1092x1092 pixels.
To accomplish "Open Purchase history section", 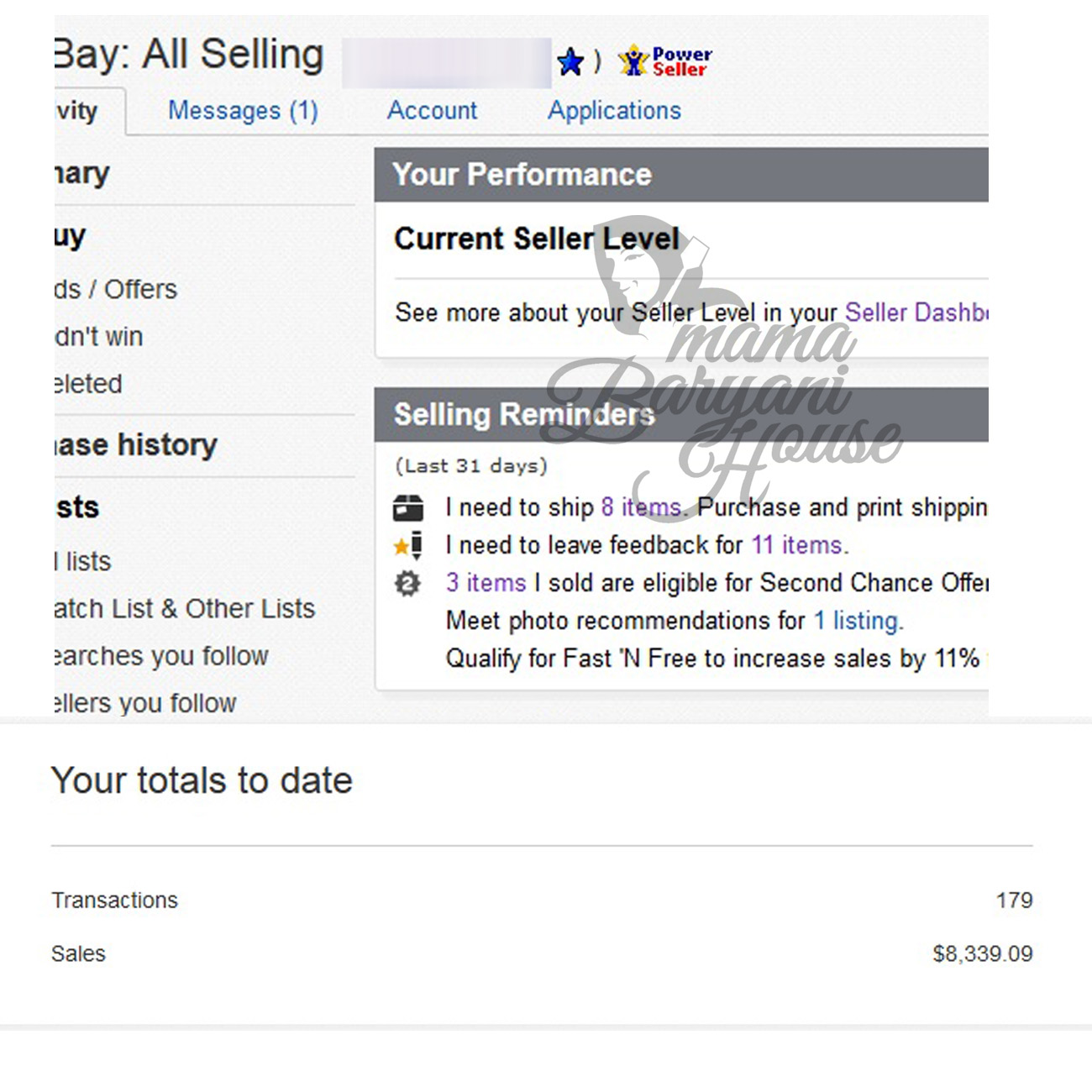I will pos(136,445).
